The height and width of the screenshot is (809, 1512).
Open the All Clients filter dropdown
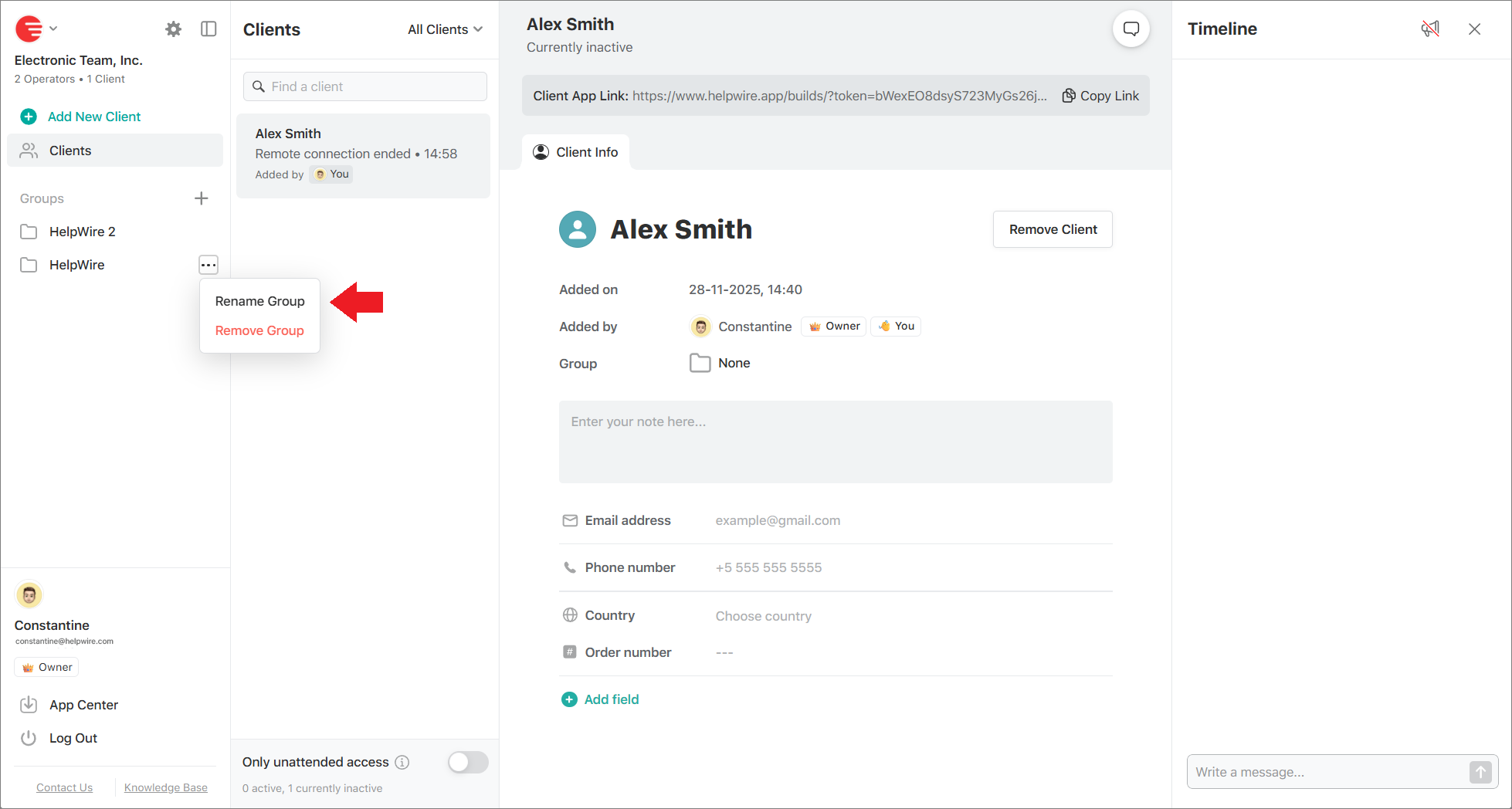point(444,29)
